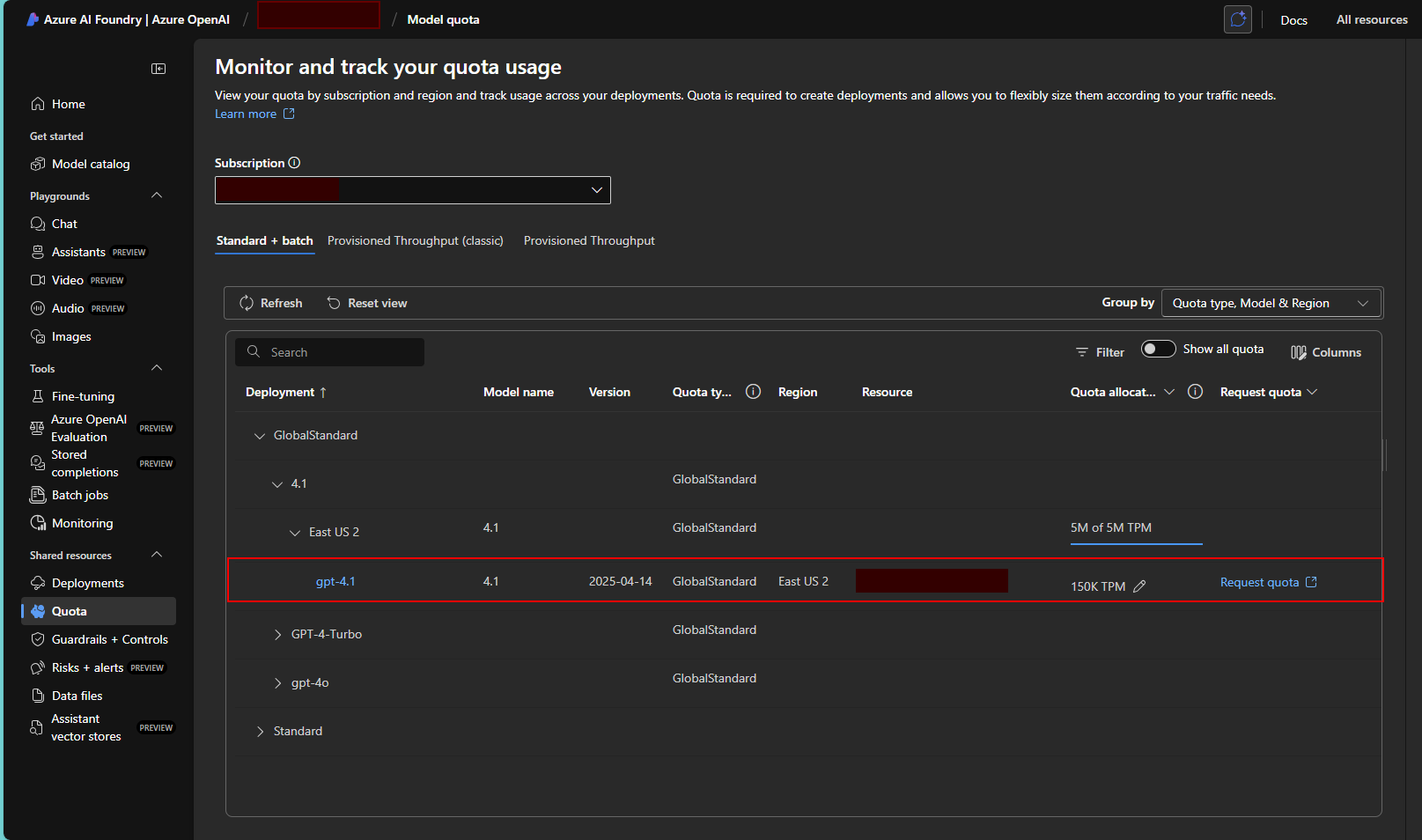Click the Refresh icon
1422x840 pixels.
point(247,303)
